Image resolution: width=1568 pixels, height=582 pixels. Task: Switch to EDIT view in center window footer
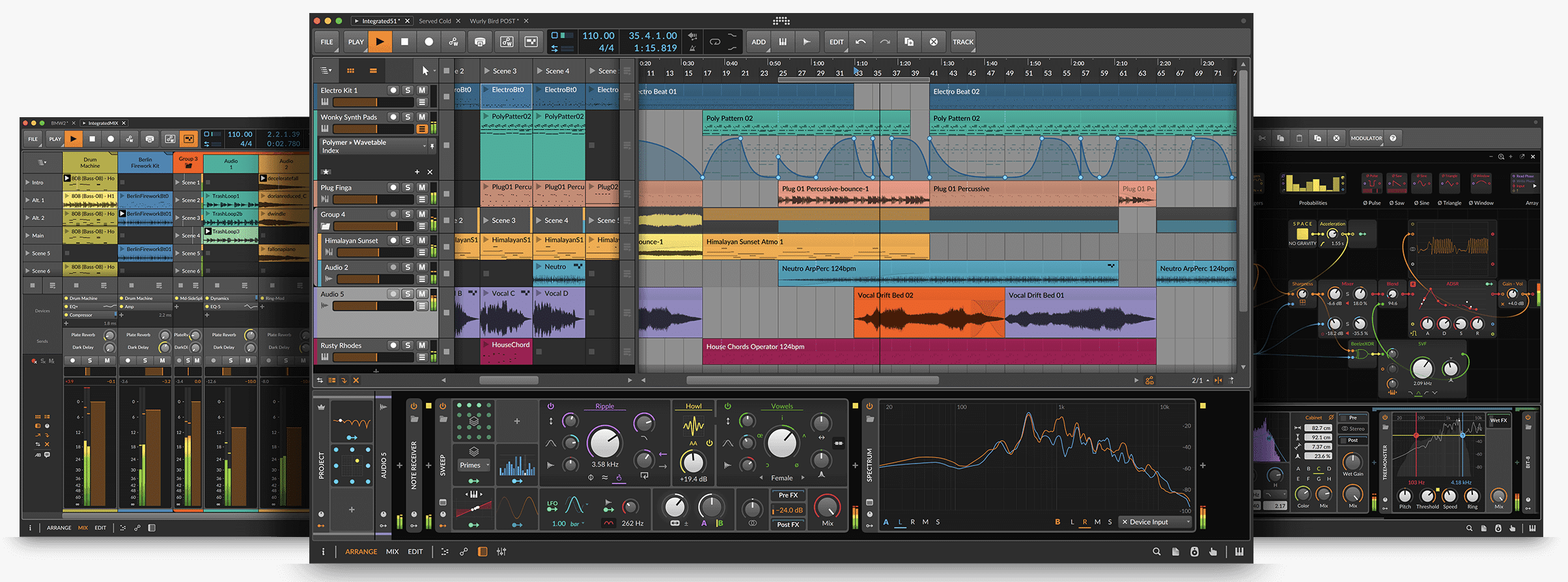[415, 552]
